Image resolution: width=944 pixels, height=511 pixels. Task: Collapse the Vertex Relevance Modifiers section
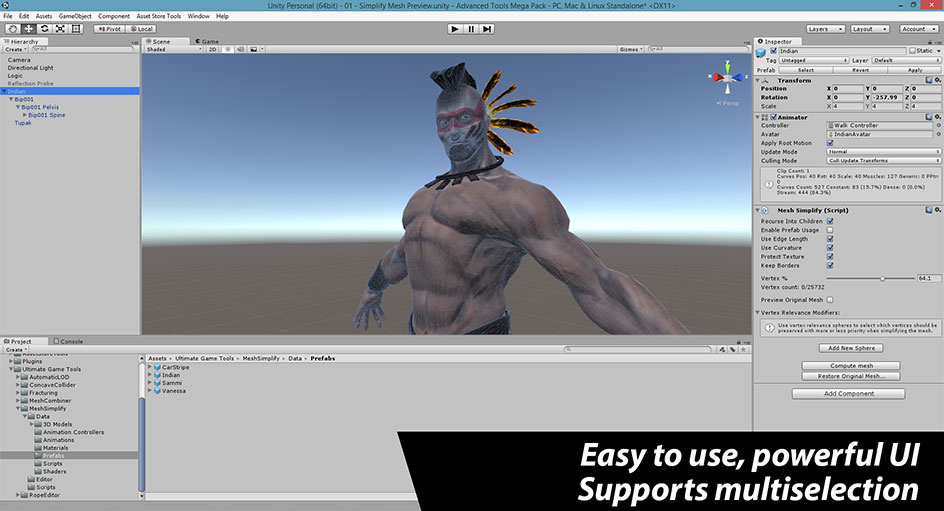[758, 313]
